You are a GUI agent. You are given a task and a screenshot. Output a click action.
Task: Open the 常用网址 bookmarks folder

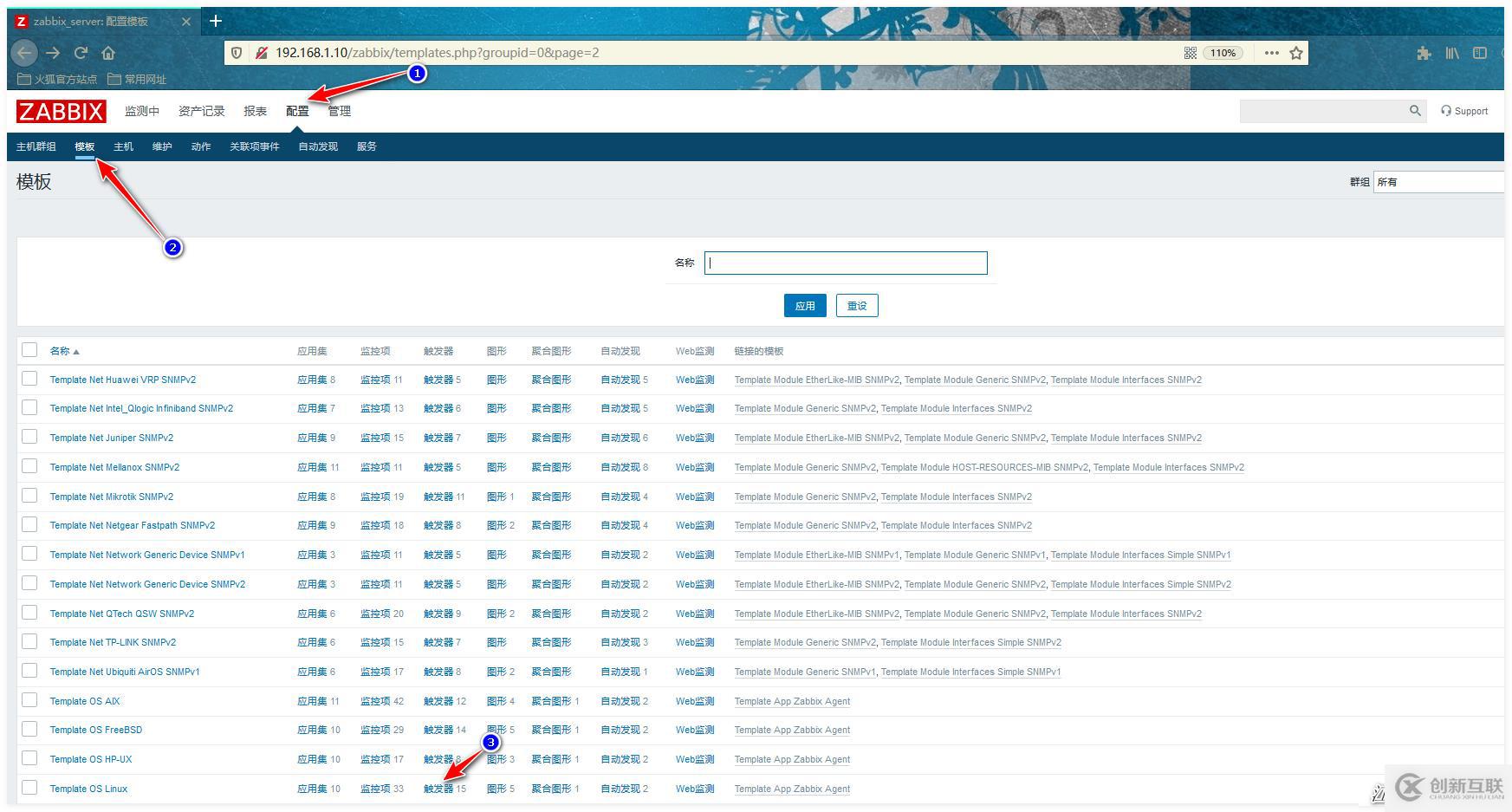pos(137,79)
